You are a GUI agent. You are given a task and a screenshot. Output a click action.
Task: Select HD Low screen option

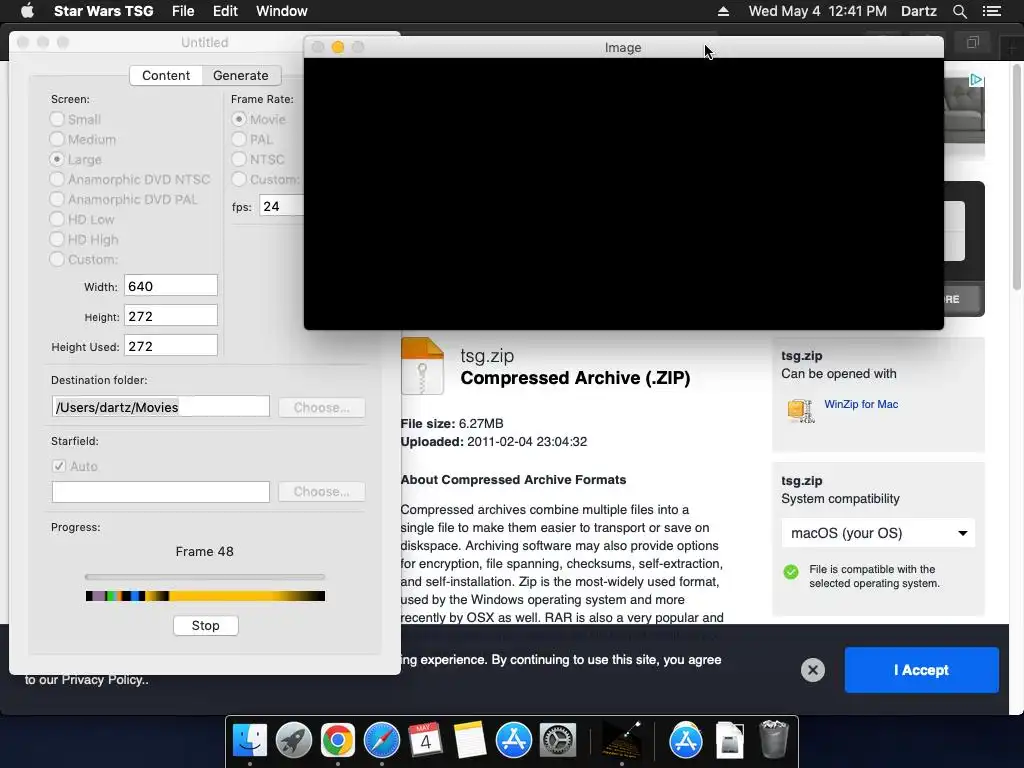coord(57,219)
